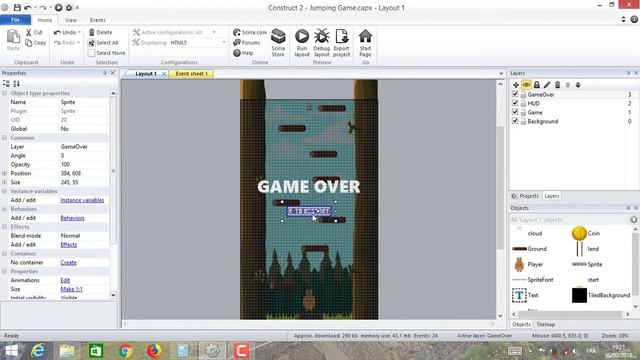Click the Opacity value field

point(84,164)
